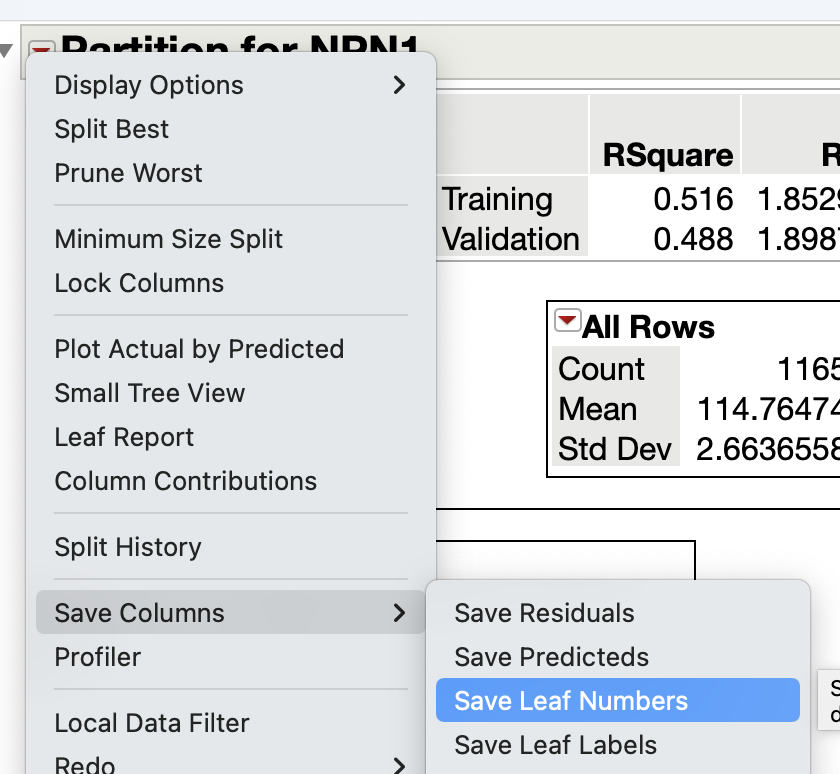
Task: Open the red triangle menu for Partition for NPN1
Action: (39, 47)
